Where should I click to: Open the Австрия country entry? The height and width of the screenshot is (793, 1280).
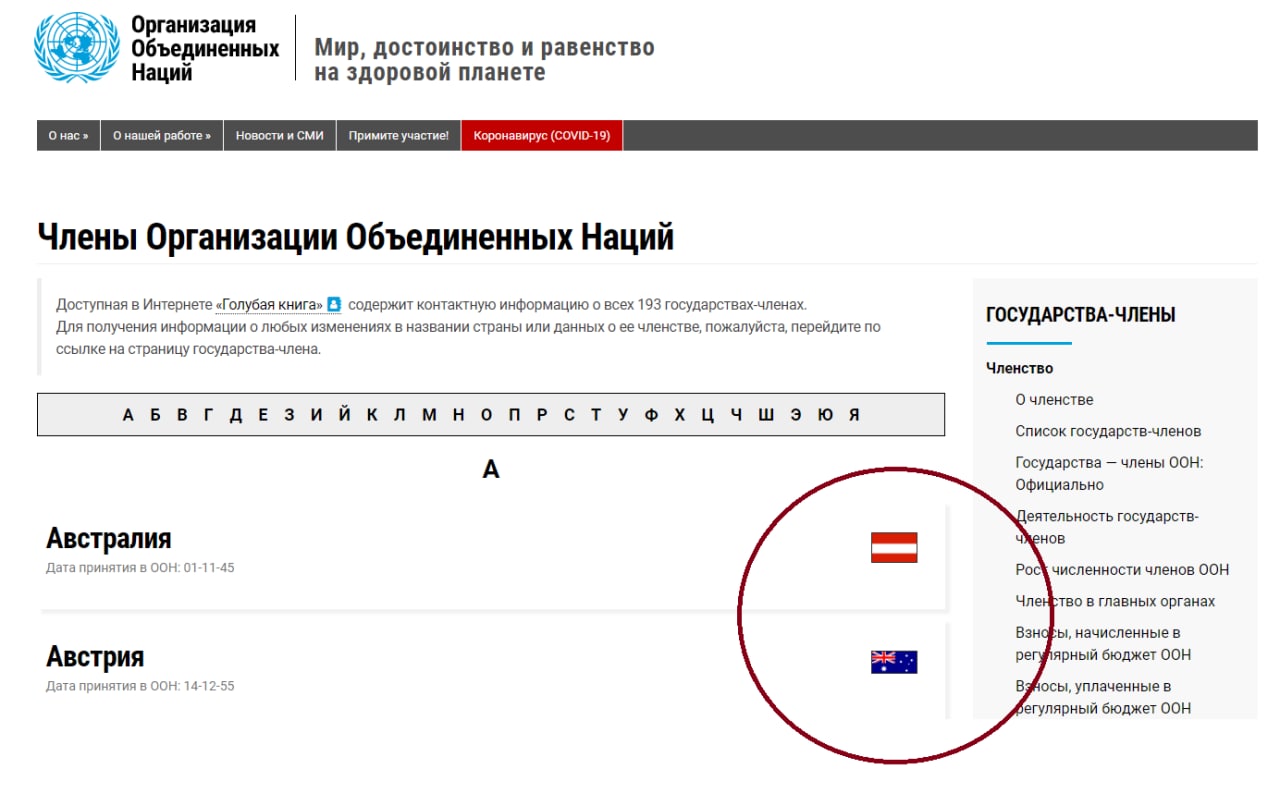coord(95,657)
